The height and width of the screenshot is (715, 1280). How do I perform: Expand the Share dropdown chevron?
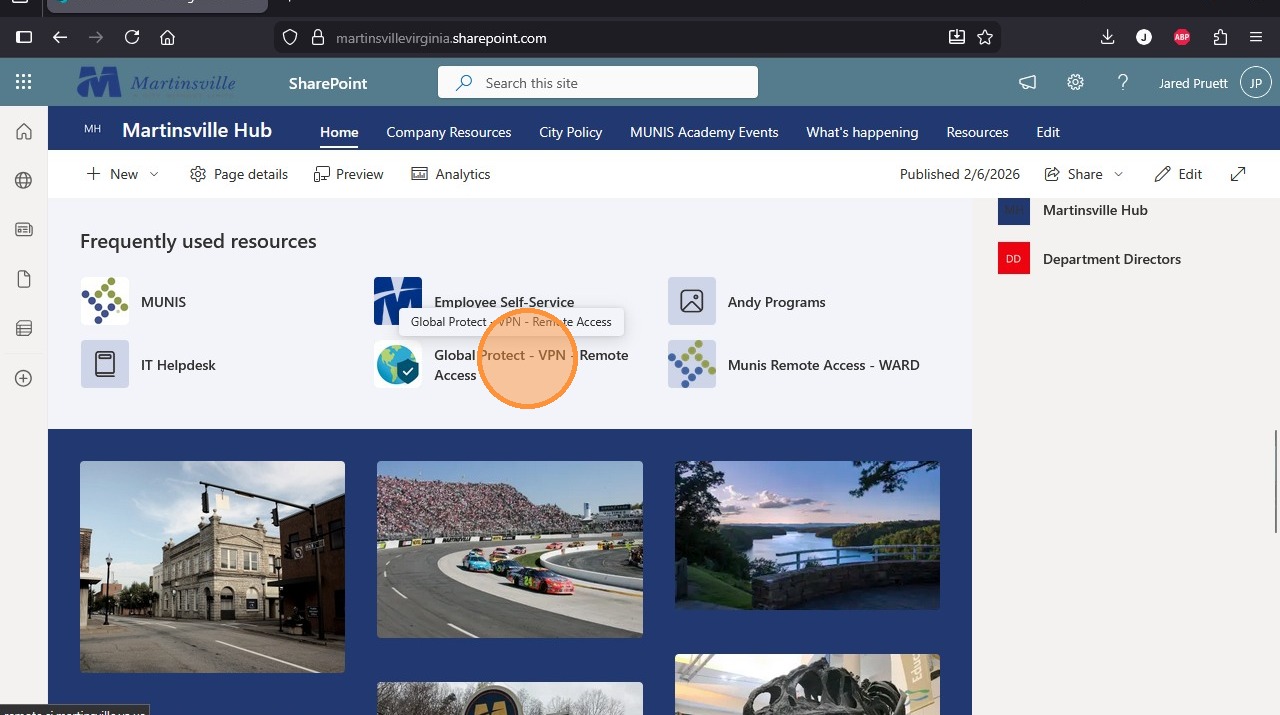pos(1119,174)
